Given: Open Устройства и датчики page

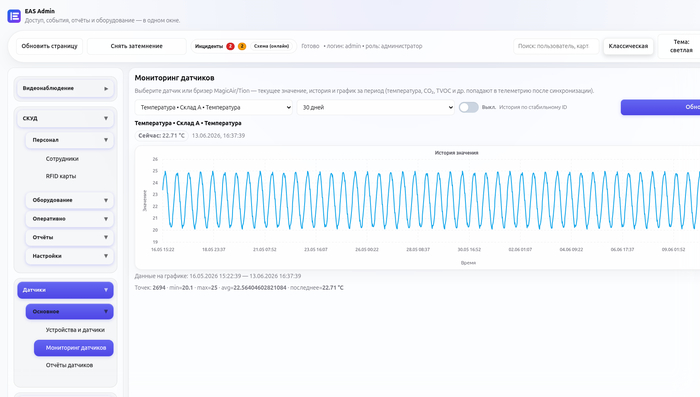Looking at the screenshot, I should [x=75, y=330].
